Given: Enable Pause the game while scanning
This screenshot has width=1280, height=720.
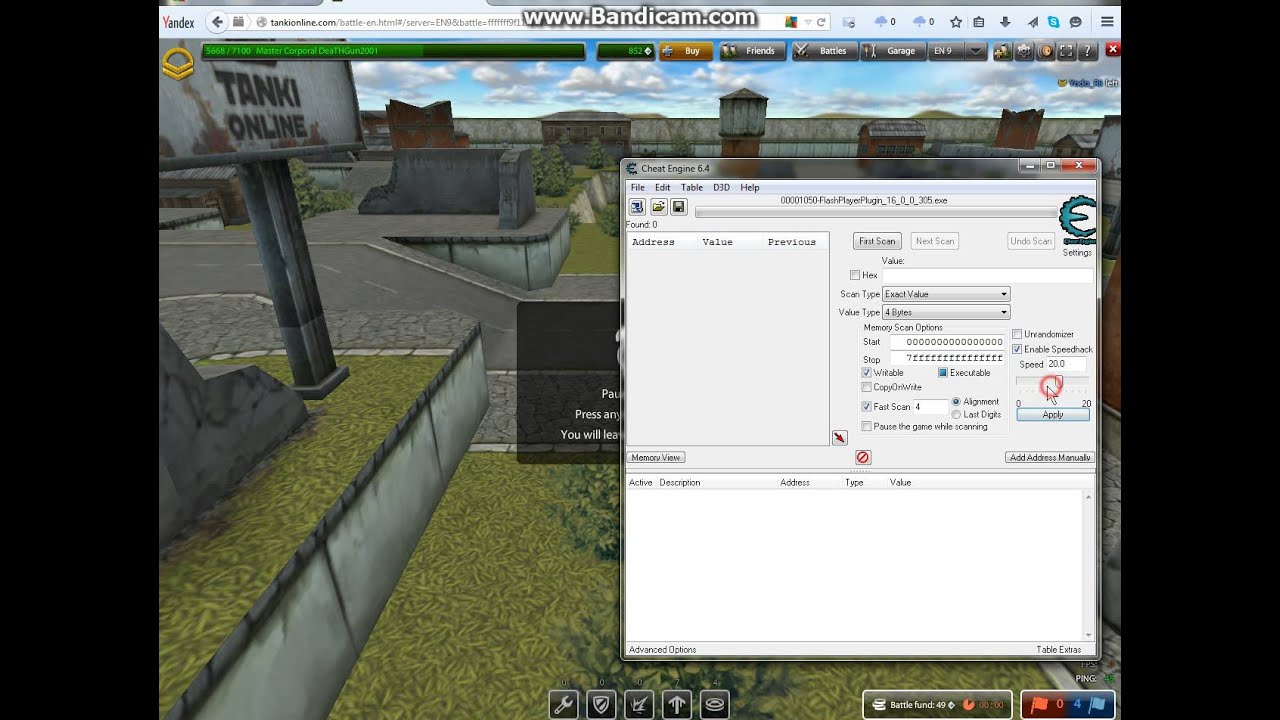Looking at the screenshot, I should [866, 427].
